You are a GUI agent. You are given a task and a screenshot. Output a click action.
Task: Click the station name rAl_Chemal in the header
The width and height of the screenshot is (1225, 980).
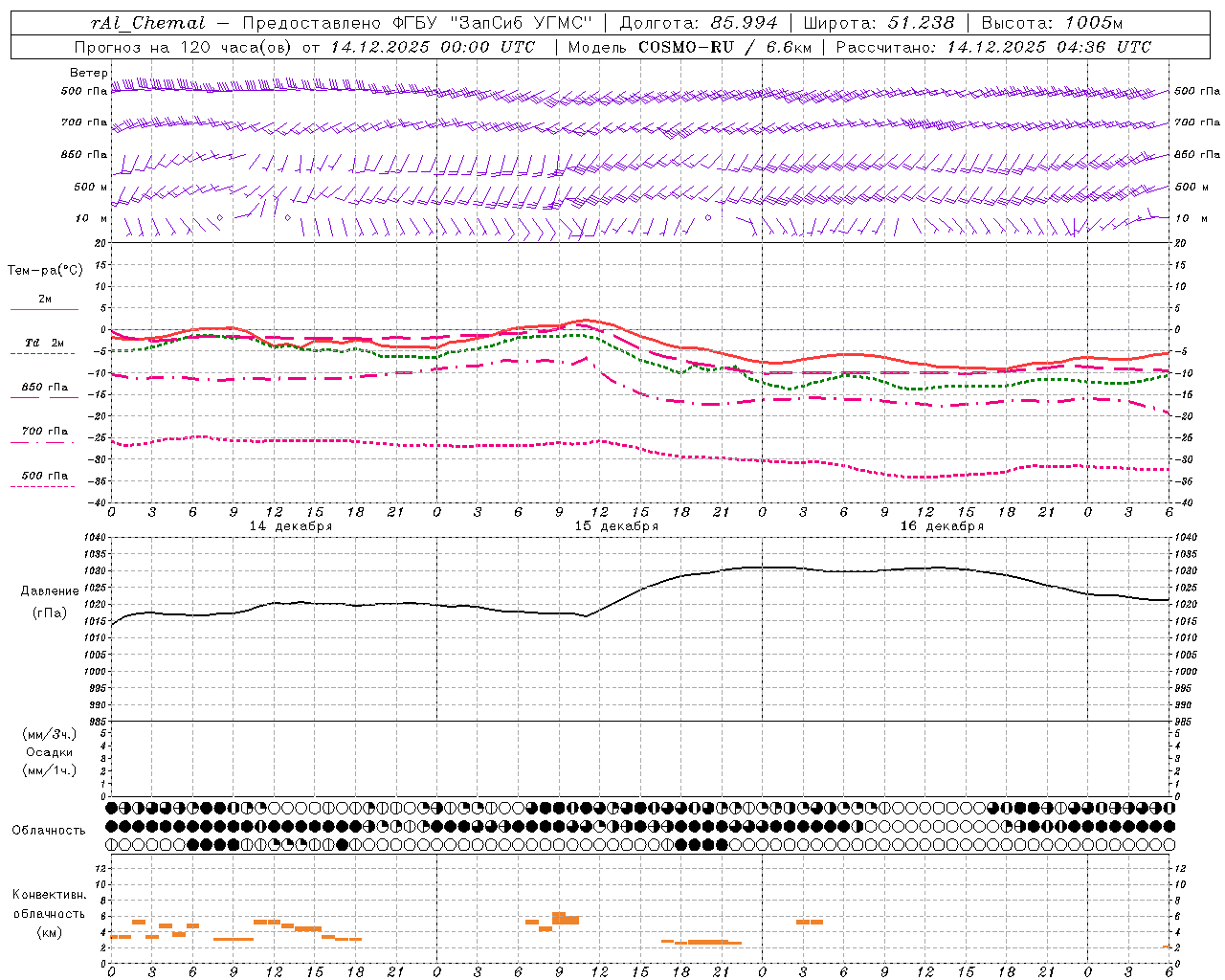point(147,23)
